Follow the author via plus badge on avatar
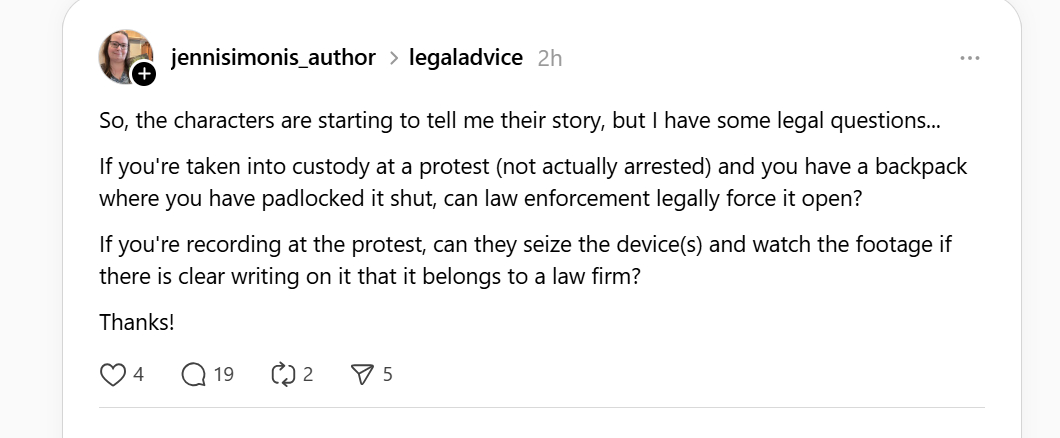Screen dimensions: 1060x438 [x=144, y=73]
